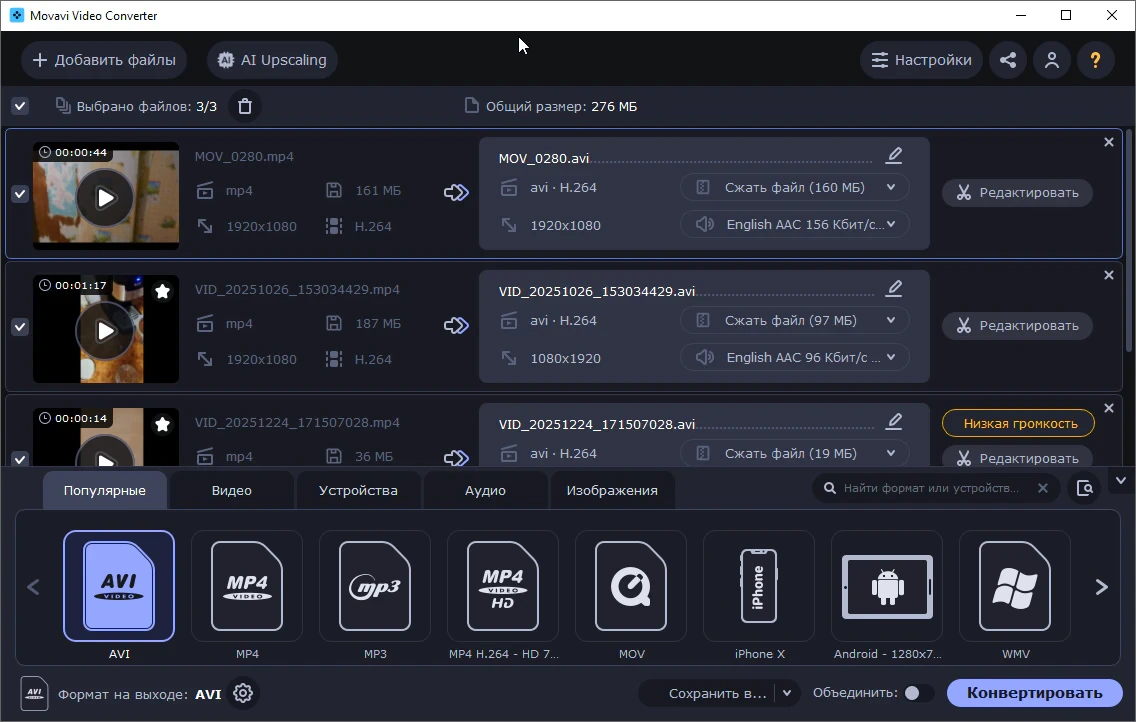
Task: Click the share icon in top toolbar
Action: [x=1008, y=60]
